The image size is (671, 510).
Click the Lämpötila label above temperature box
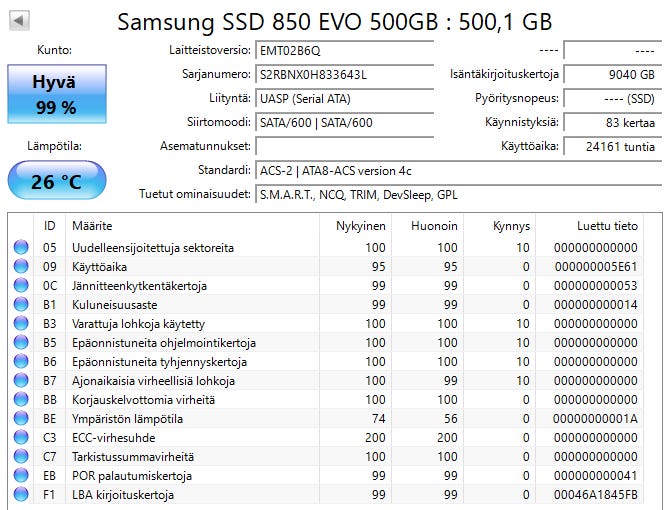coord(54,146)
